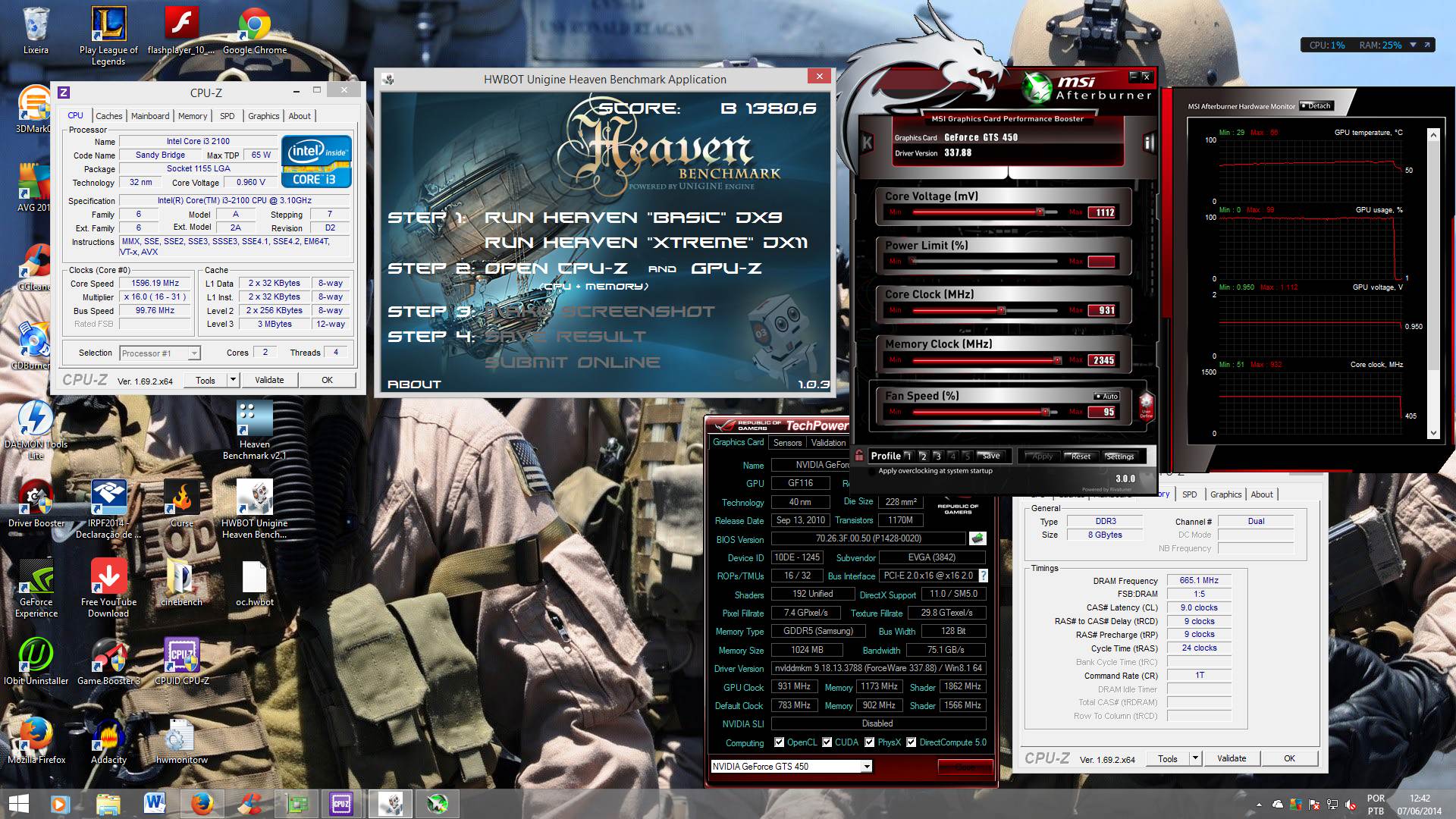Click GPU-Z bus interface question mark
1456x819 pixels.
pos(984,576)
